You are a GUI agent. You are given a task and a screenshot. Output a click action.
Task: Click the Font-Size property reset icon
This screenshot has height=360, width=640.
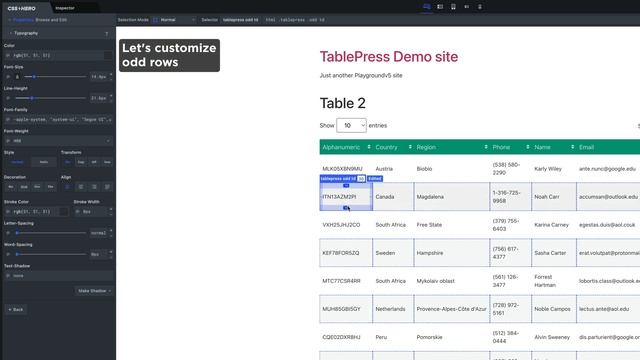[x=8, y=77]
